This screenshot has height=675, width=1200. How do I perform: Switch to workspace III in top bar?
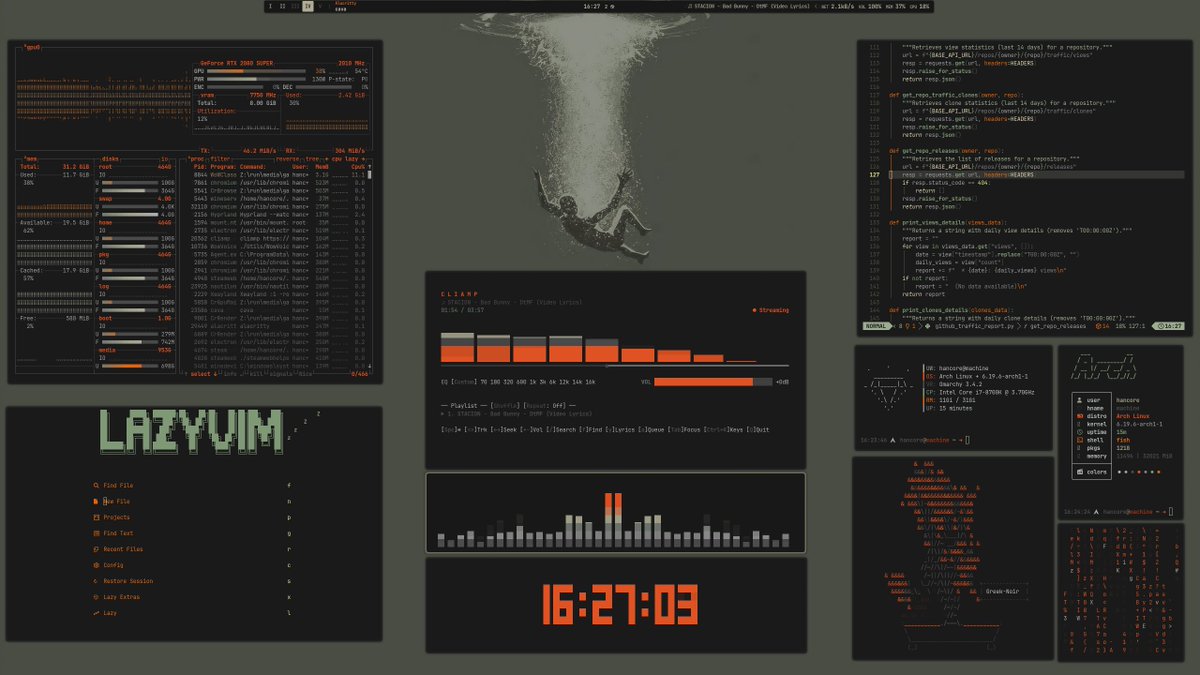296,6
